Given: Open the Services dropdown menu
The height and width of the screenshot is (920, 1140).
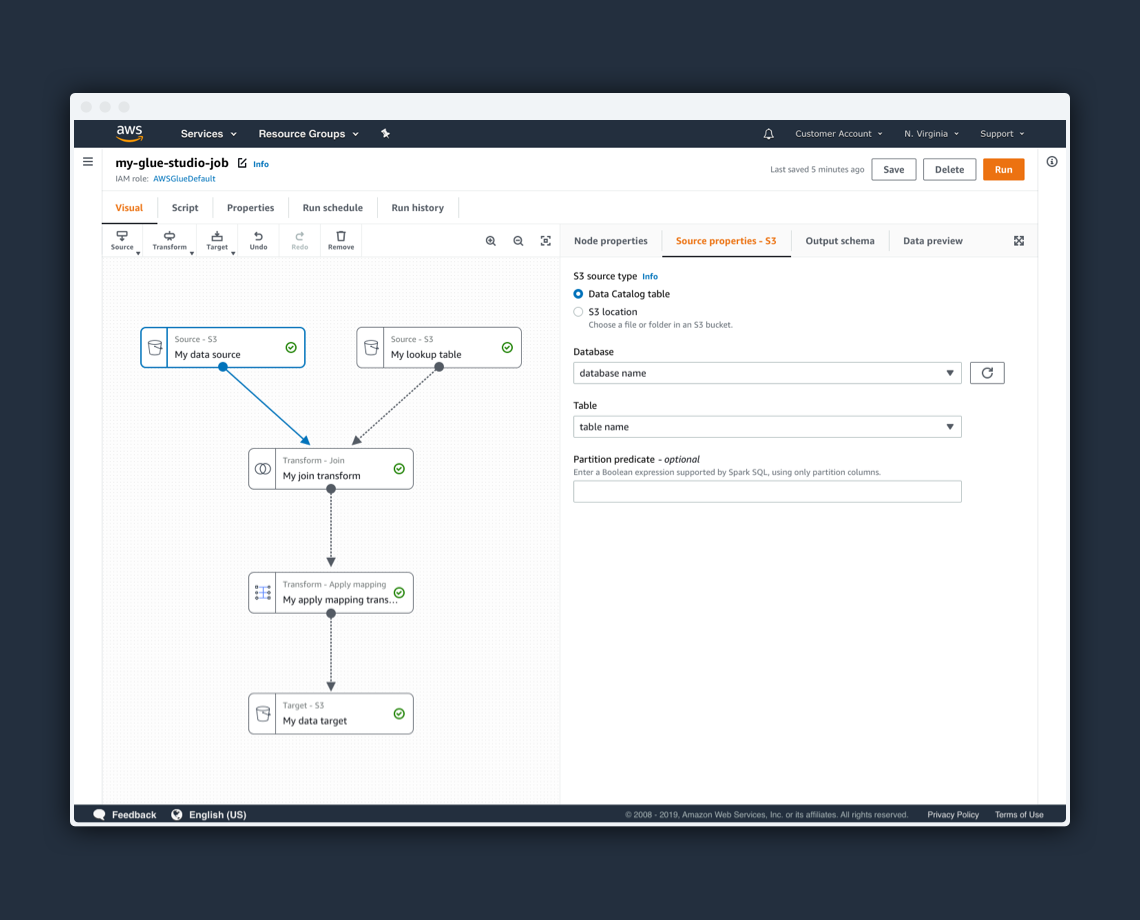Looking at the screenshot, I should [x=209, y=134].
